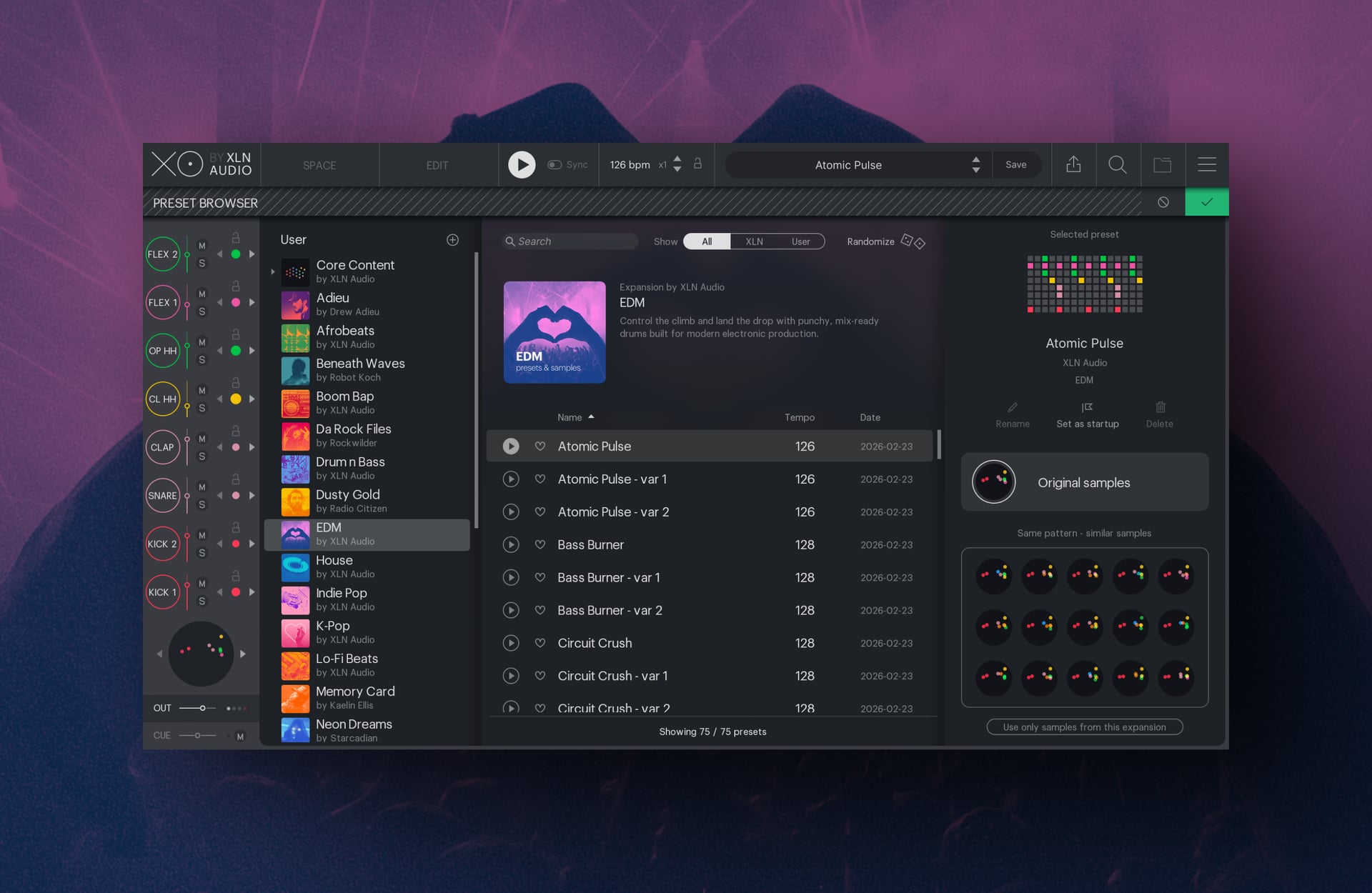This screenshot has width=1372, height=893.
Task: Click the tempo lock icon next to bpm
Action: 697,164
